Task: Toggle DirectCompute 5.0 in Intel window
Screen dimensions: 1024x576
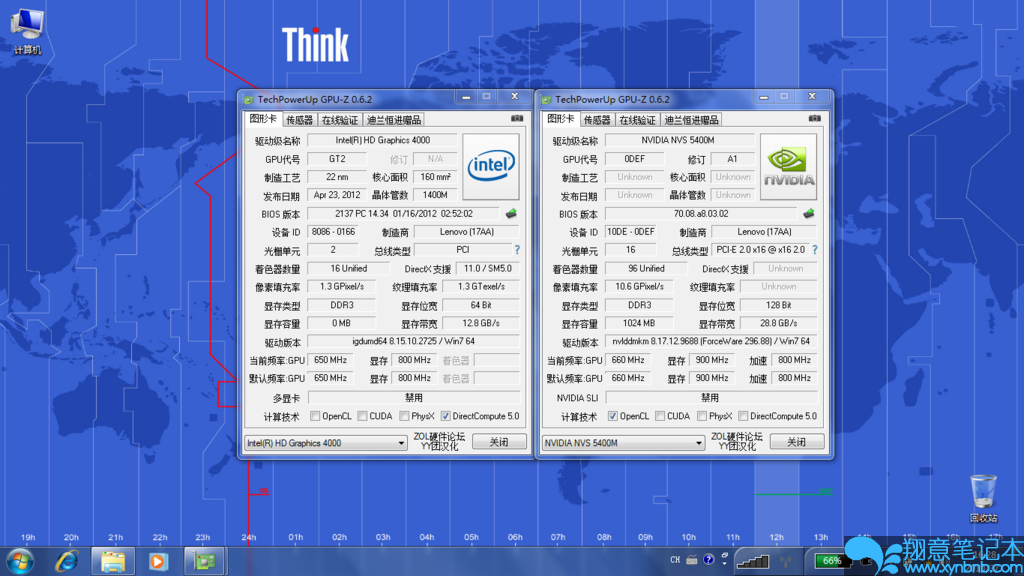Action: [x=445, y=416]
